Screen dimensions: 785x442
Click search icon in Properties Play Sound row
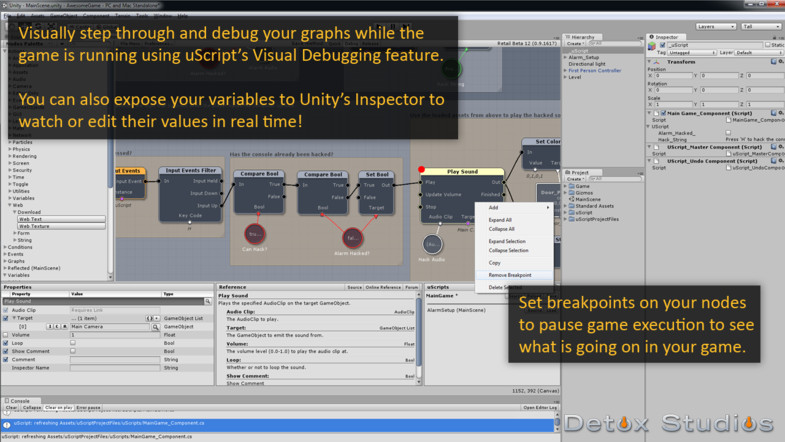pos(207,301)
